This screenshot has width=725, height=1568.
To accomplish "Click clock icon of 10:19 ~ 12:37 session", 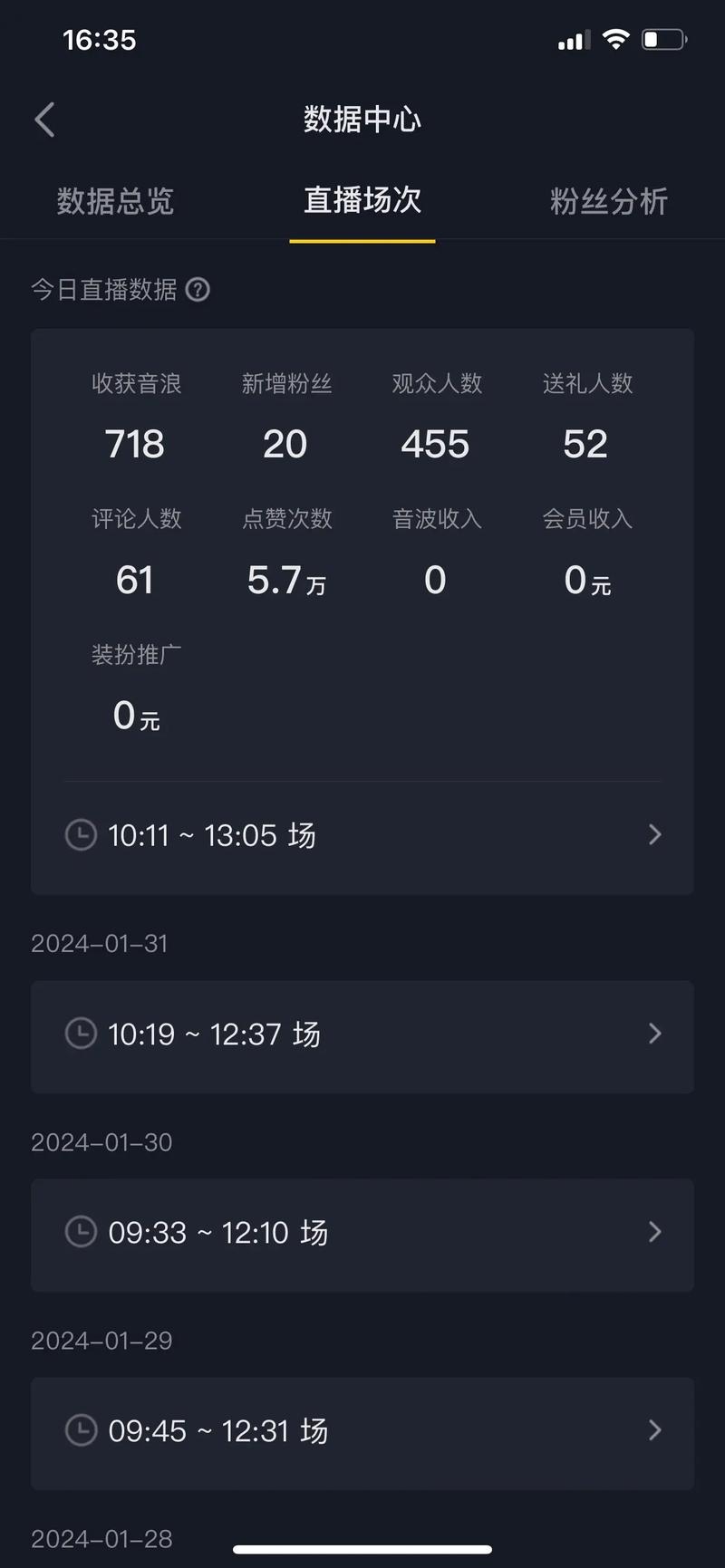I will [x=81, y=1034].
